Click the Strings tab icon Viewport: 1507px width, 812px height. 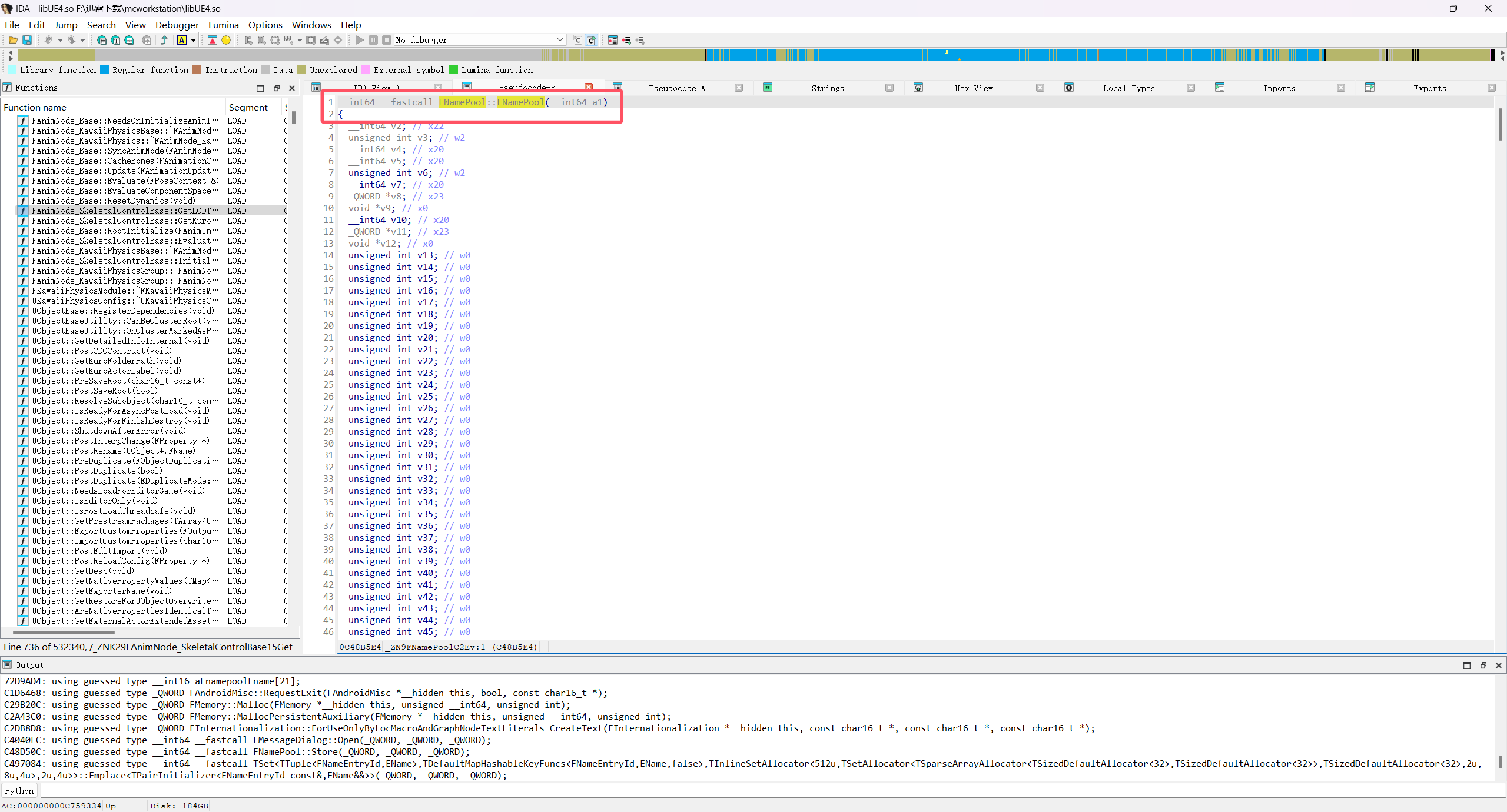click(768, 88)
